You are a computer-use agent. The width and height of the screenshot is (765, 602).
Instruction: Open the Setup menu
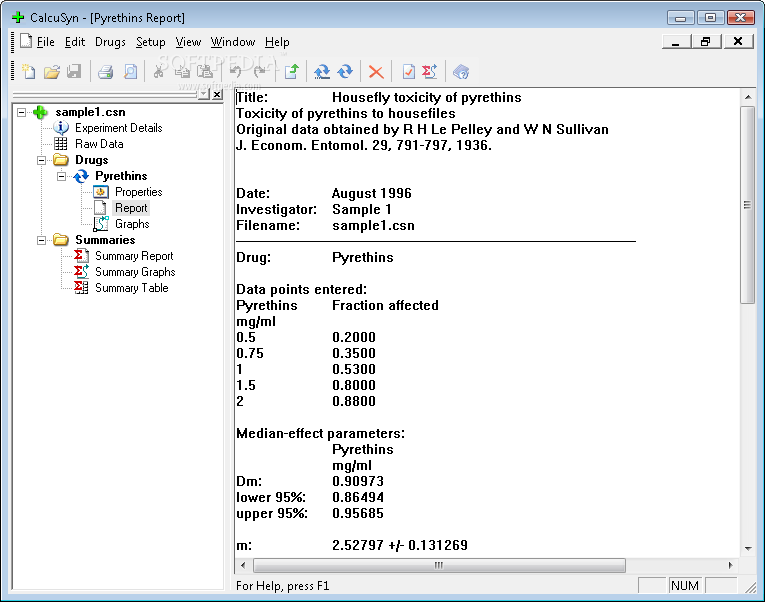coord(150,42)
